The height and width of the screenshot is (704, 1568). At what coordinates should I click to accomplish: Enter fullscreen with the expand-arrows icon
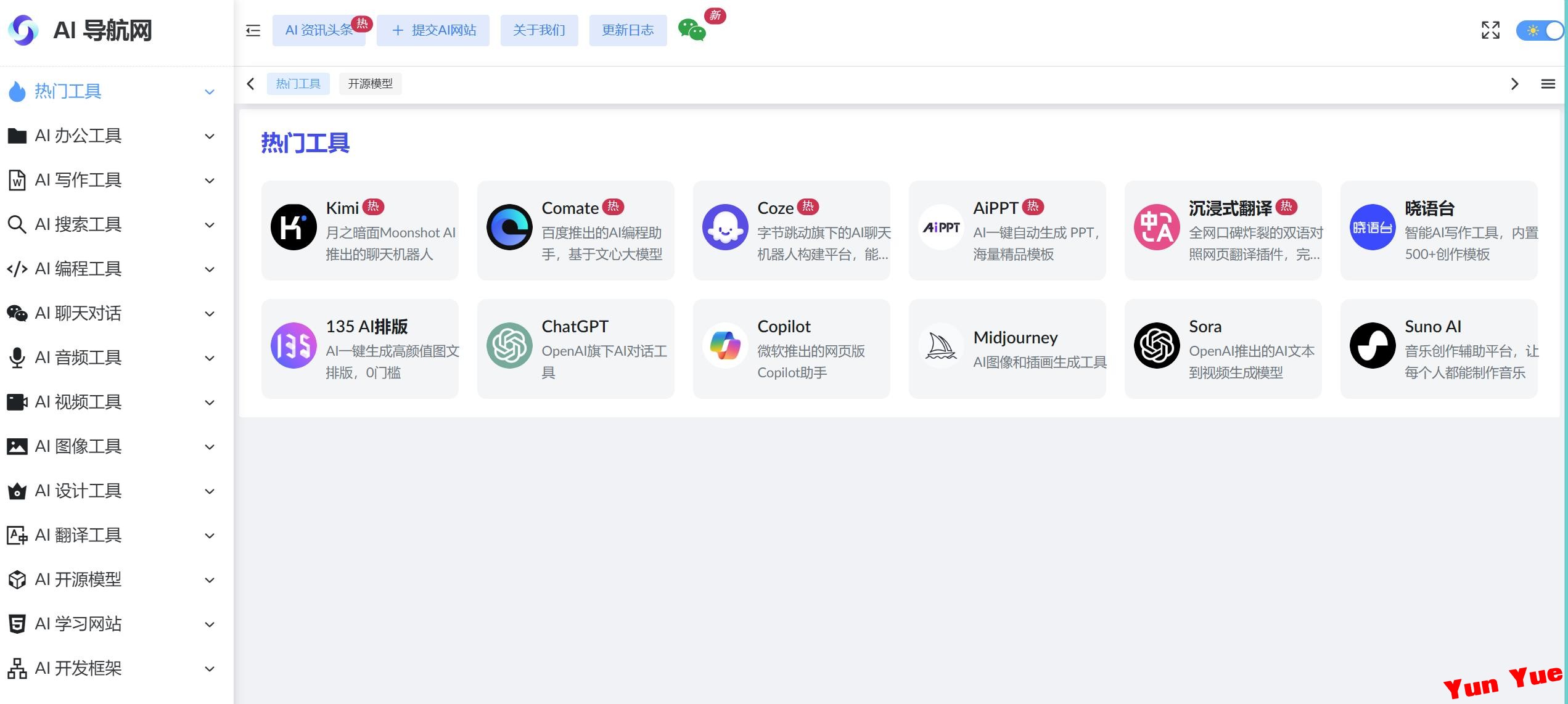coord(1490,30)
